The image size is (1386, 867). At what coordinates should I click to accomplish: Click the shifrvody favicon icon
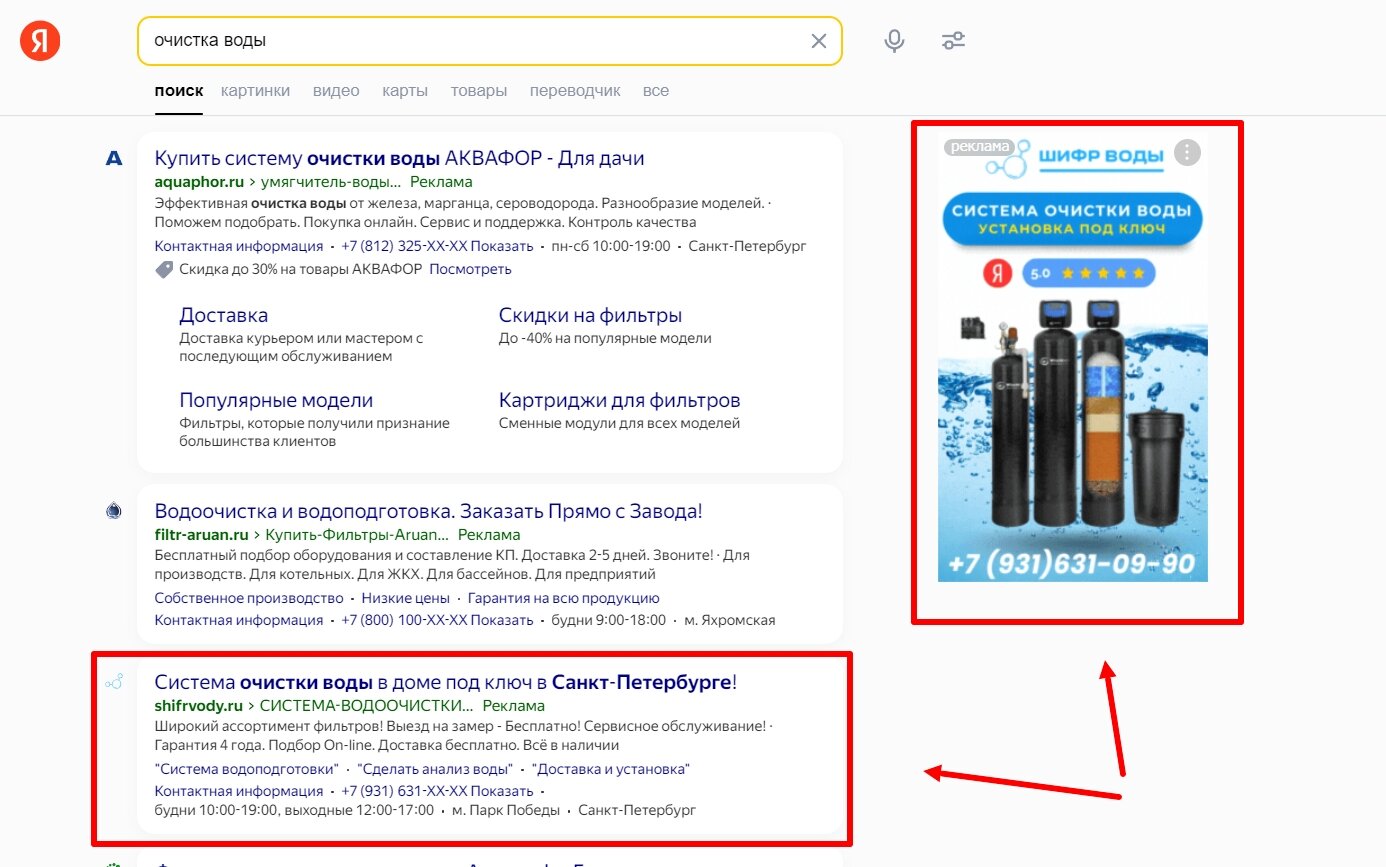[x=114, y=682]
